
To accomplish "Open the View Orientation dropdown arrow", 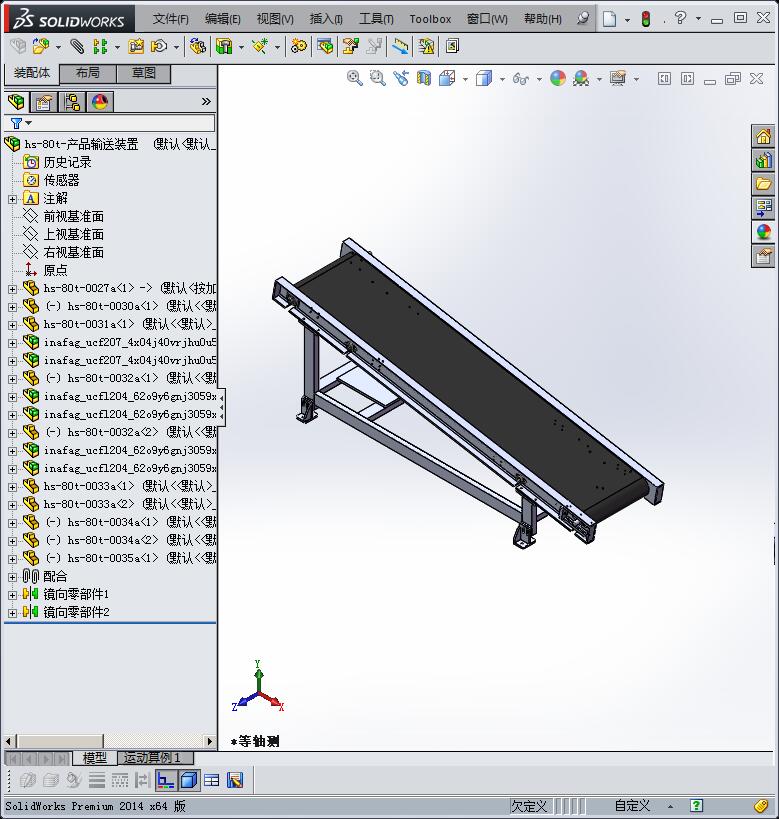I will pyautogui.click(x=464, y=79).
